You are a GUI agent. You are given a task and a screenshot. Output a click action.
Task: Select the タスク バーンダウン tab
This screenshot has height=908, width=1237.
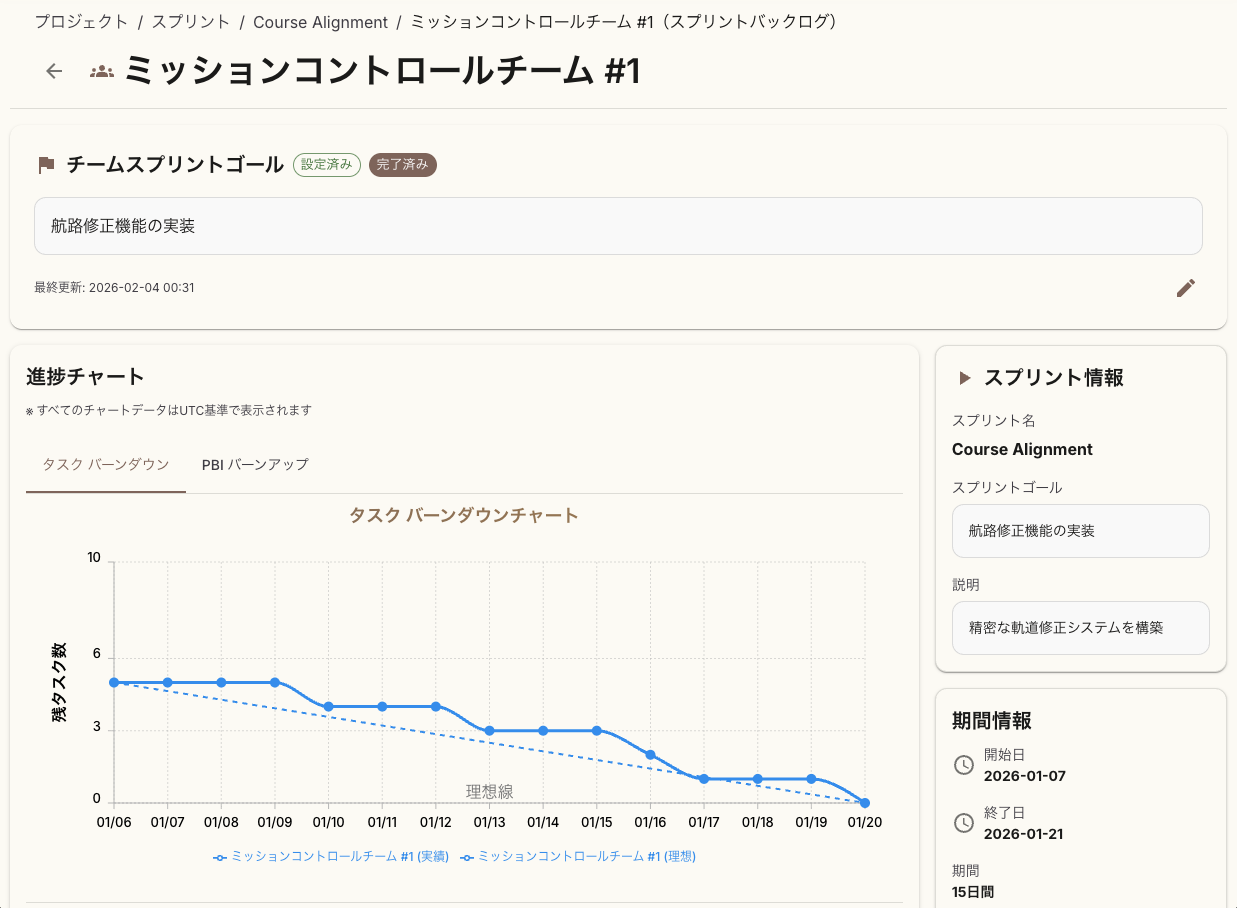(105, 464)
